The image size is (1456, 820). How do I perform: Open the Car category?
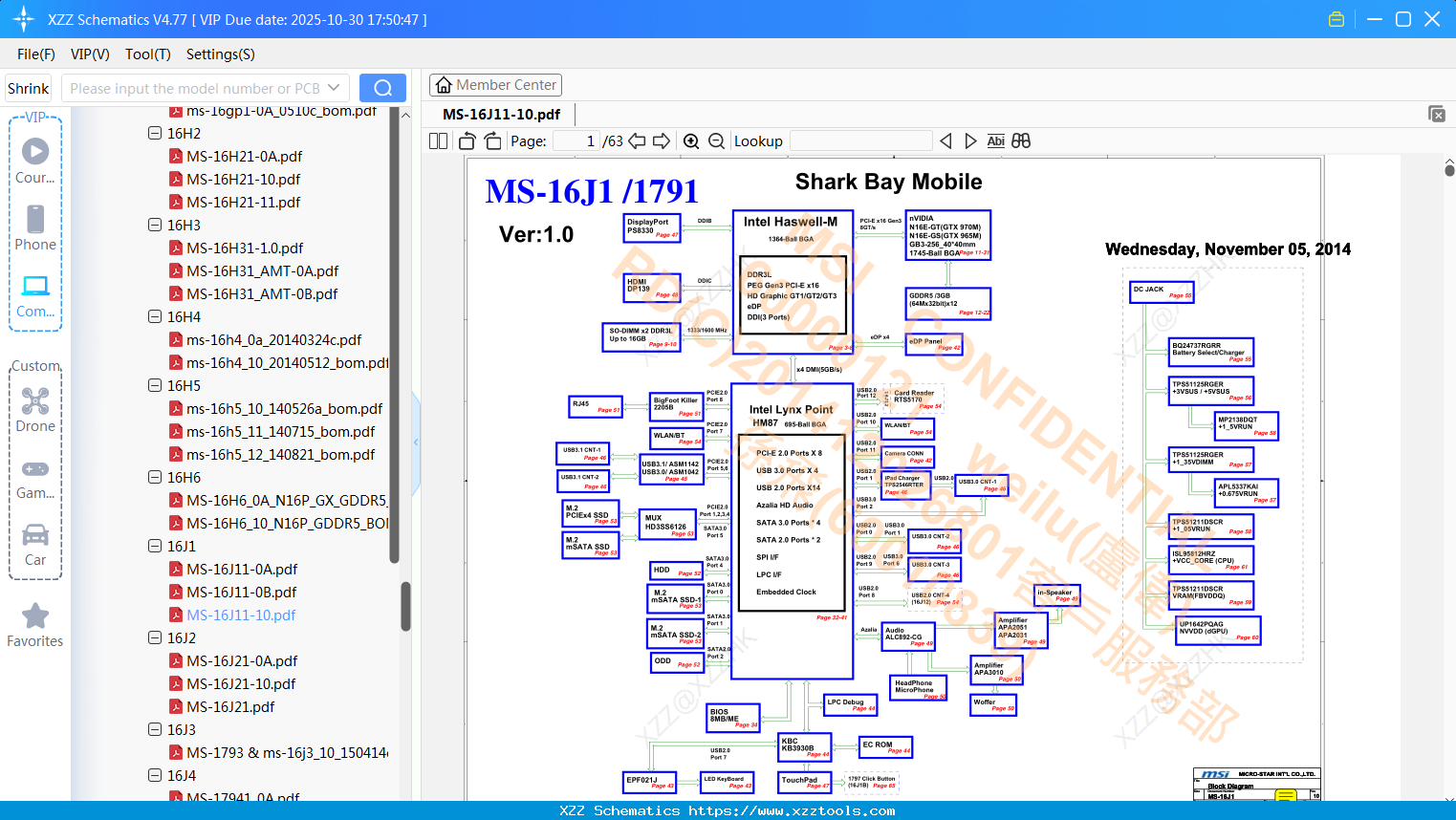point(35,544)
